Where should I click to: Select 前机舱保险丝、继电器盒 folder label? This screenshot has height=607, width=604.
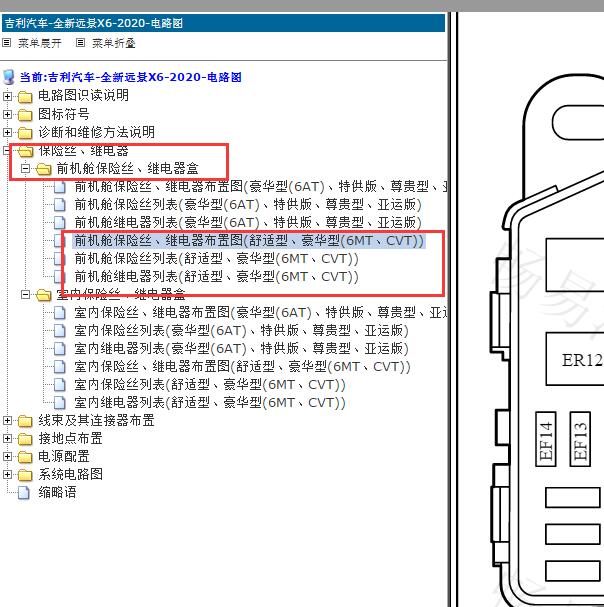click(127, 168)
